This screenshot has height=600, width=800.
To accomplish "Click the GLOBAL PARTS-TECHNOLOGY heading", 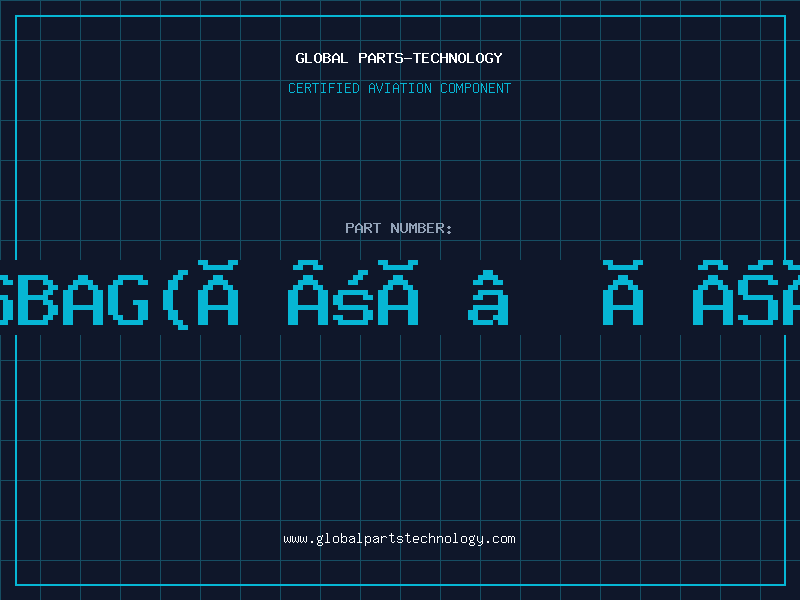I will [399, 58].
